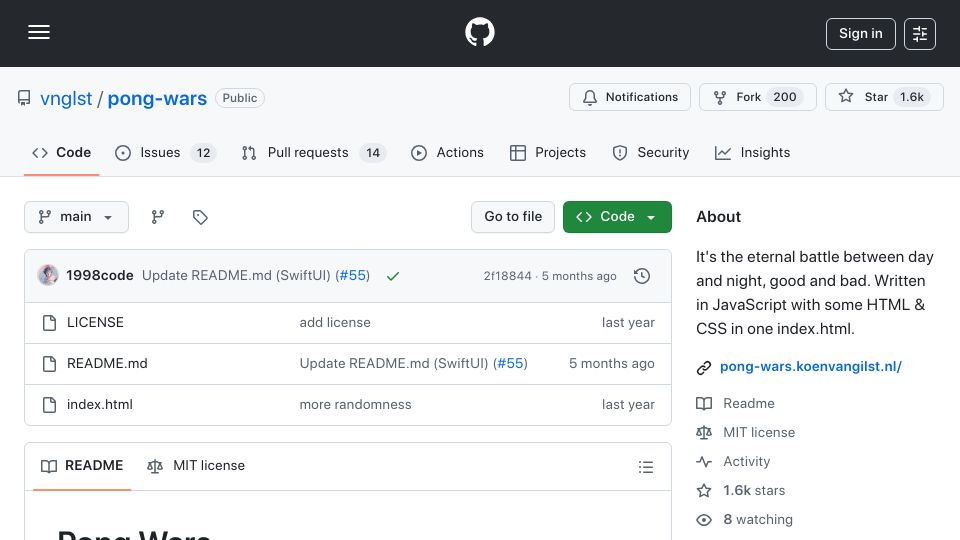The height and width of the screenshot is (540, 960).
Task: Click the Pull requests count badge 14
Action: pos(373,153)
